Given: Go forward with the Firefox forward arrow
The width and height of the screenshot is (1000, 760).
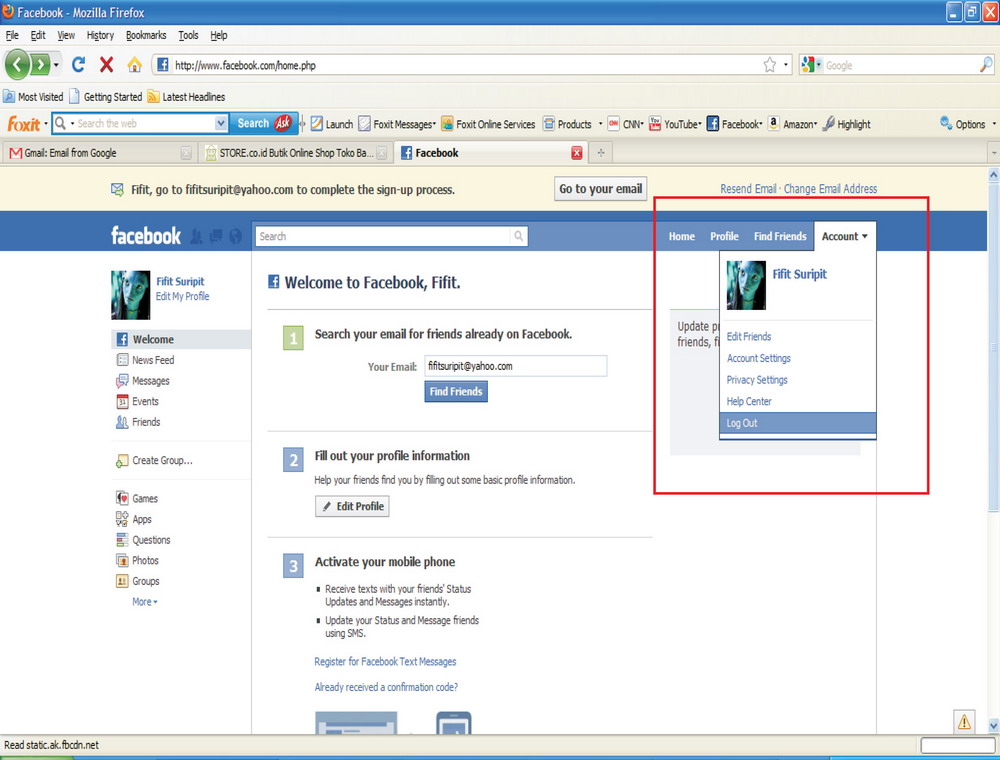Looking at the screenshot, I should point(40,64).
